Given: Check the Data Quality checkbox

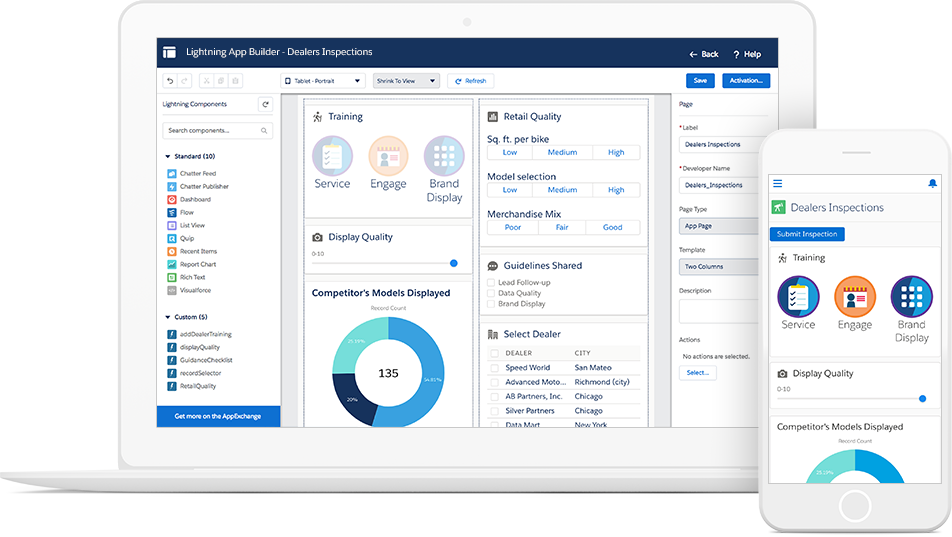Looking at the screenshot, I should click(x=491, y=293).
